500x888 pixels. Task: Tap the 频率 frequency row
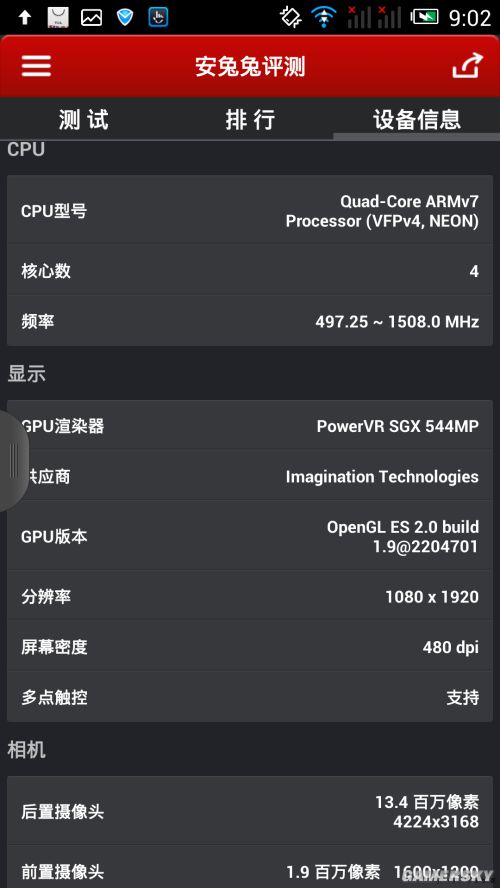click(x=250, y=322)
